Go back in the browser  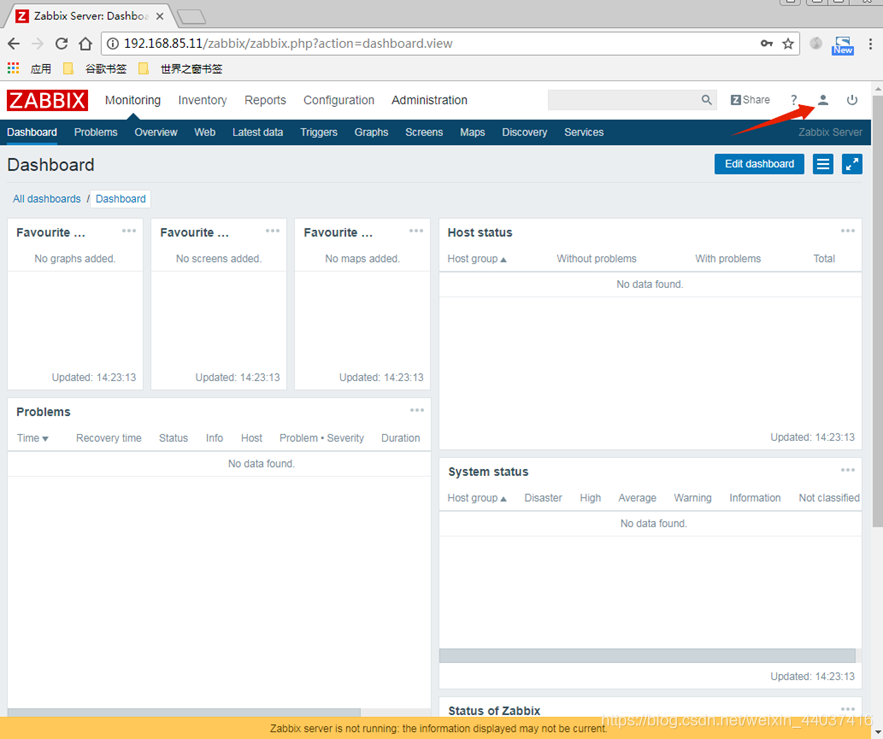pos(14,43)
